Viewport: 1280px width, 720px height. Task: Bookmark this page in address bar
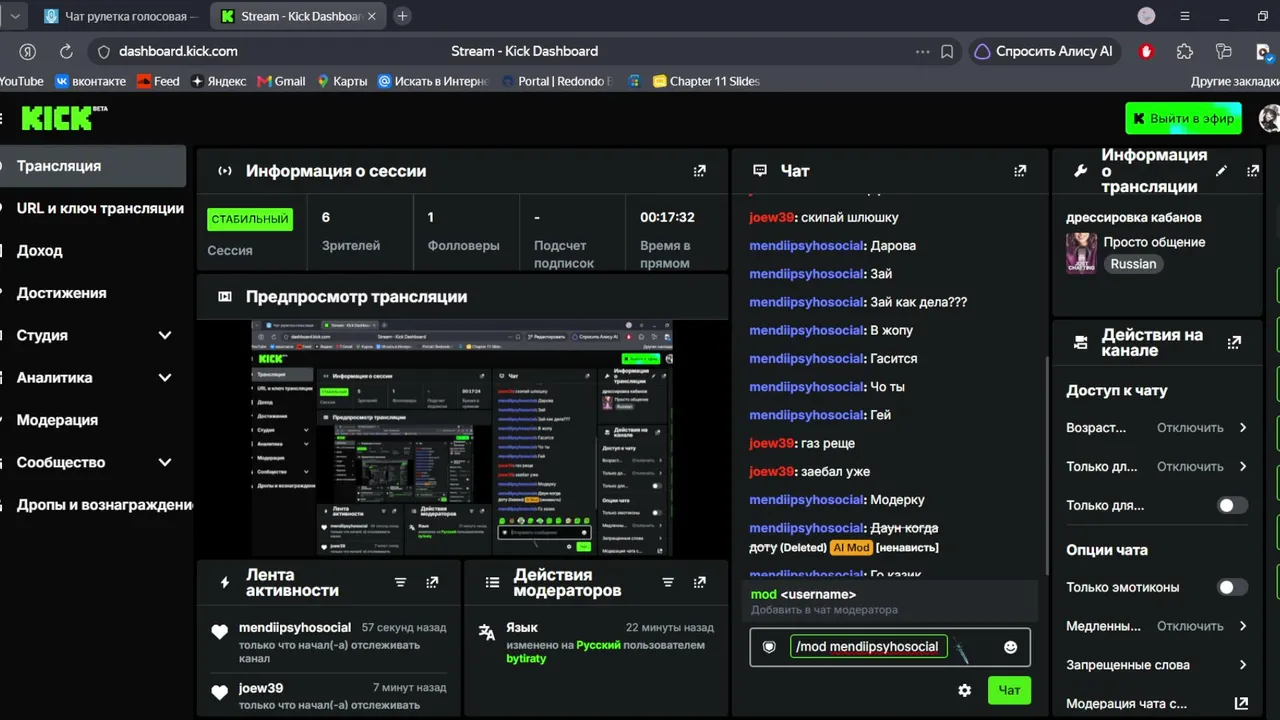947,51
